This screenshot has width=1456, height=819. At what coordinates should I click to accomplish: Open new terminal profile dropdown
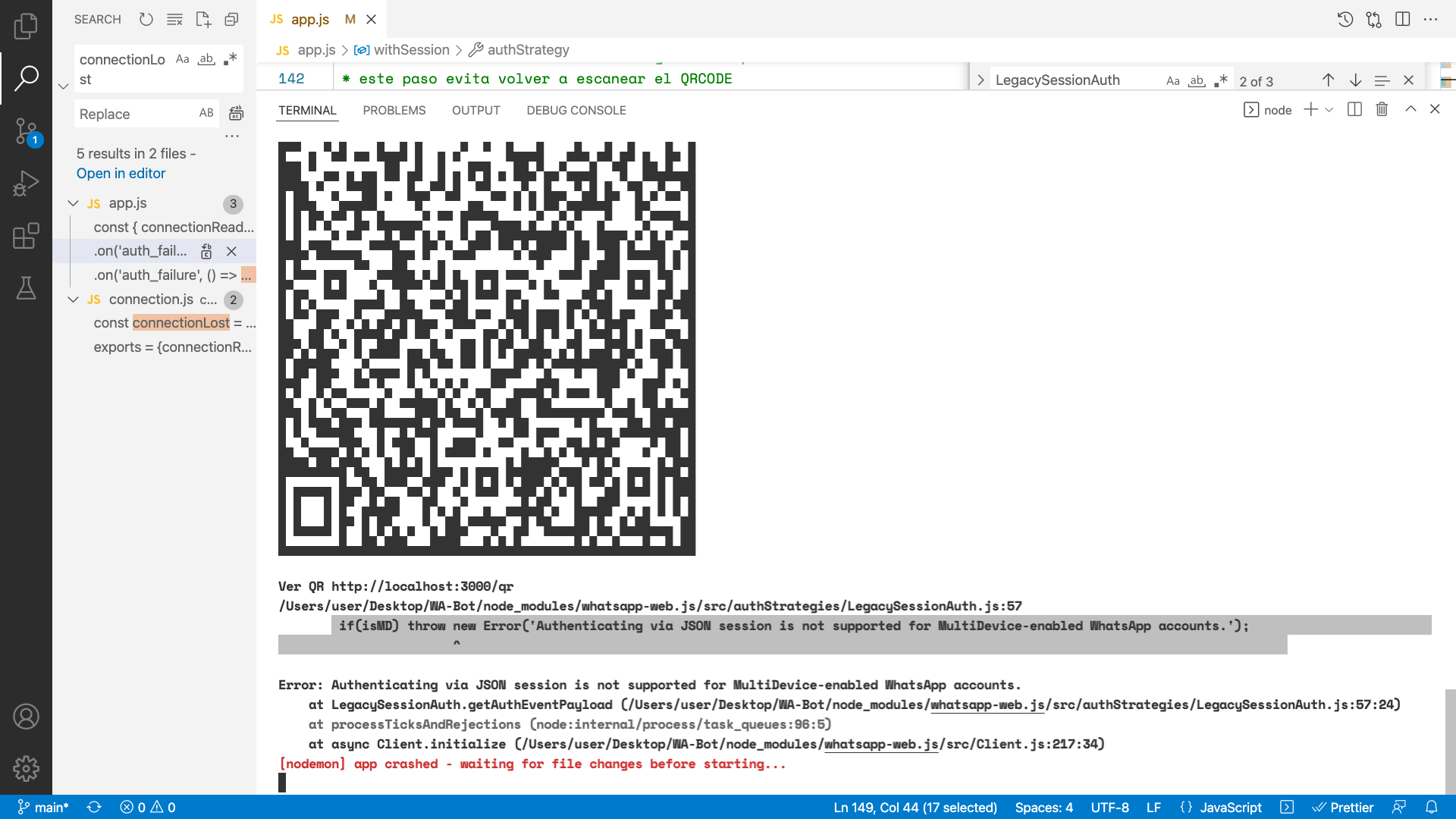[x=1329, y=110]
